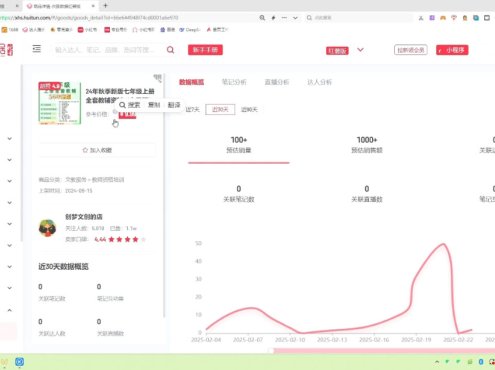The width and height of the screenshot is (495, 370).
Task: Switch to the 直播分析 tab
Action: point(277,82)
